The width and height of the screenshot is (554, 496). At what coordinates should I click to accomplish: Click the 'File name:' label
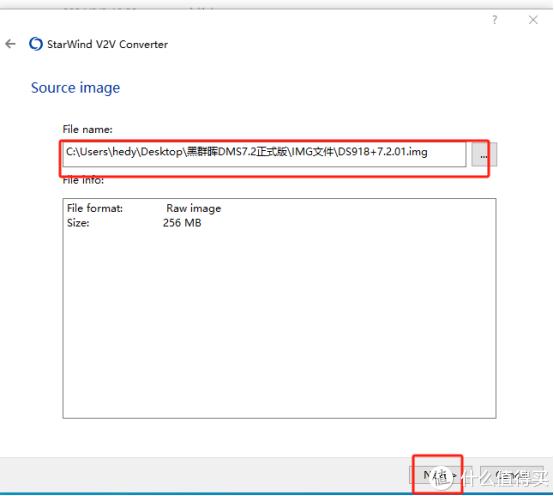[88, 129]
